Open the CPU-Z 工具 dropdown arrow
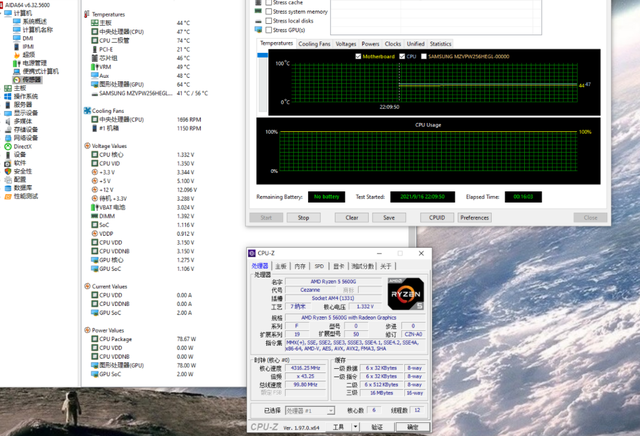 click(356, 427)
